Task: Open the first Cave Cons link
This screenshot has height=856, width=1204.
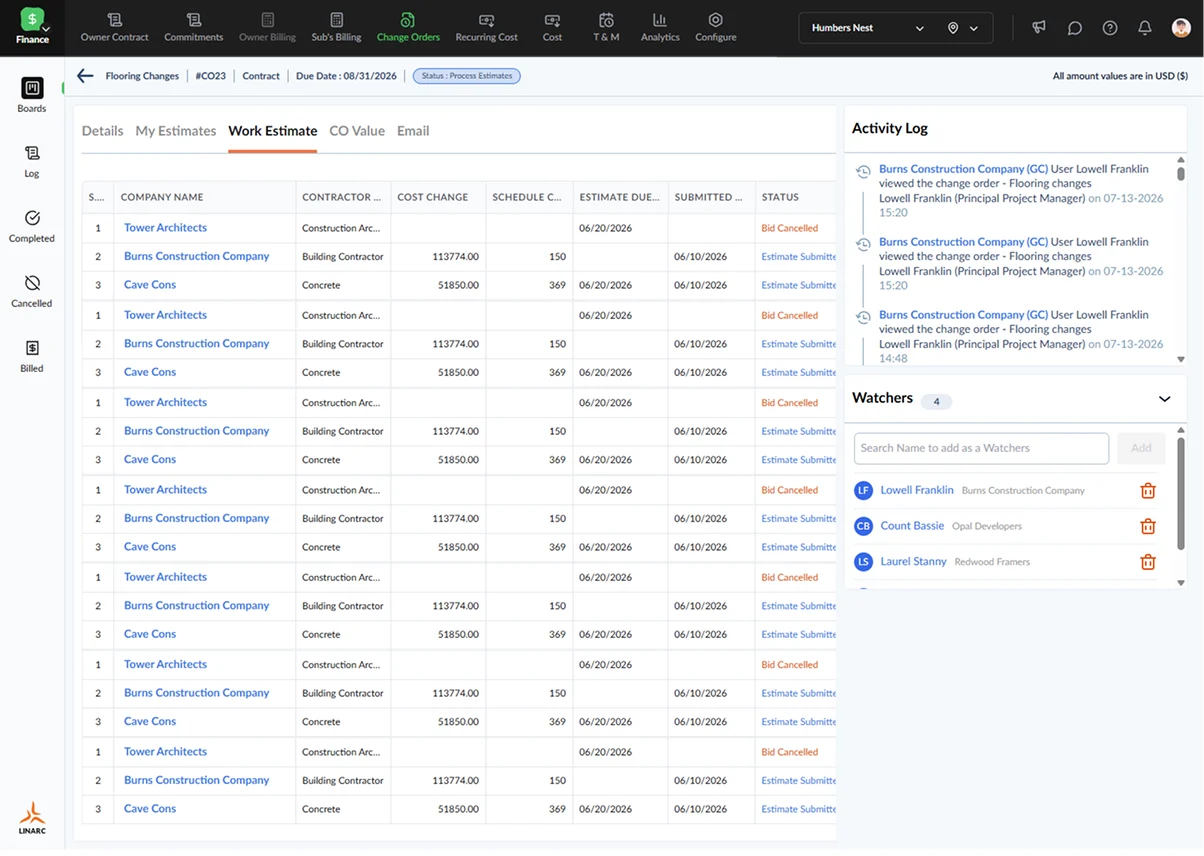Action: (150, 285)
